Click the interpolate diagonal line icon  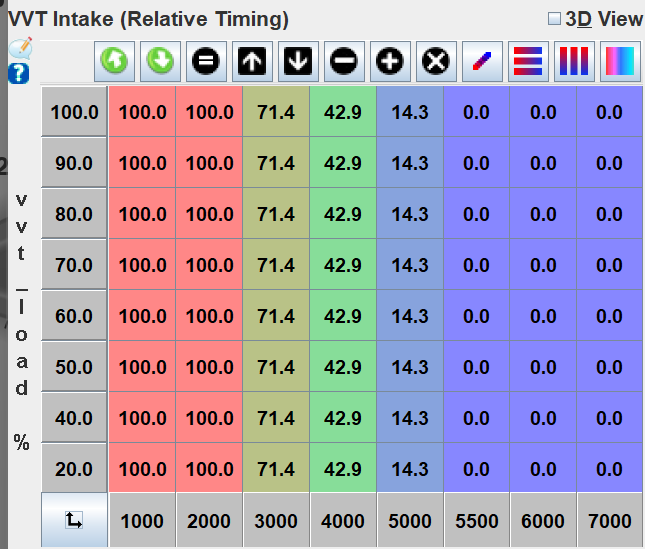tap(481, 61)
